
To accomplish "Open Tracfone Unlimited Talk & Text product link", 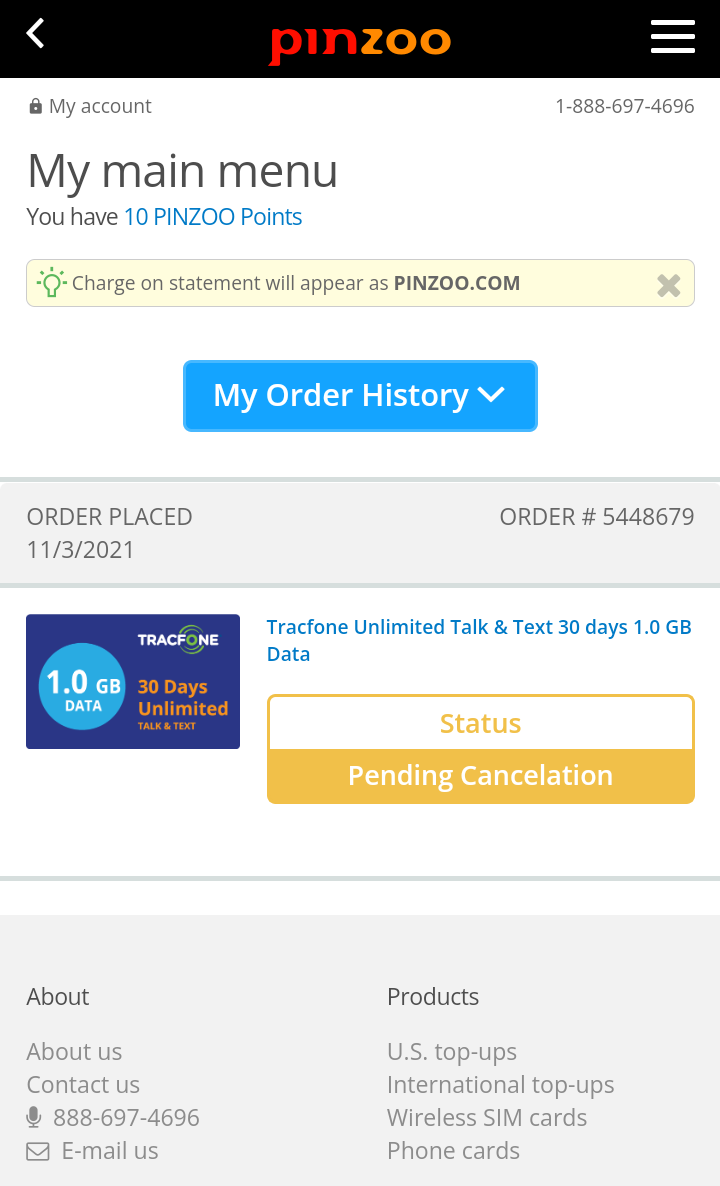I will tap(479, 640).
